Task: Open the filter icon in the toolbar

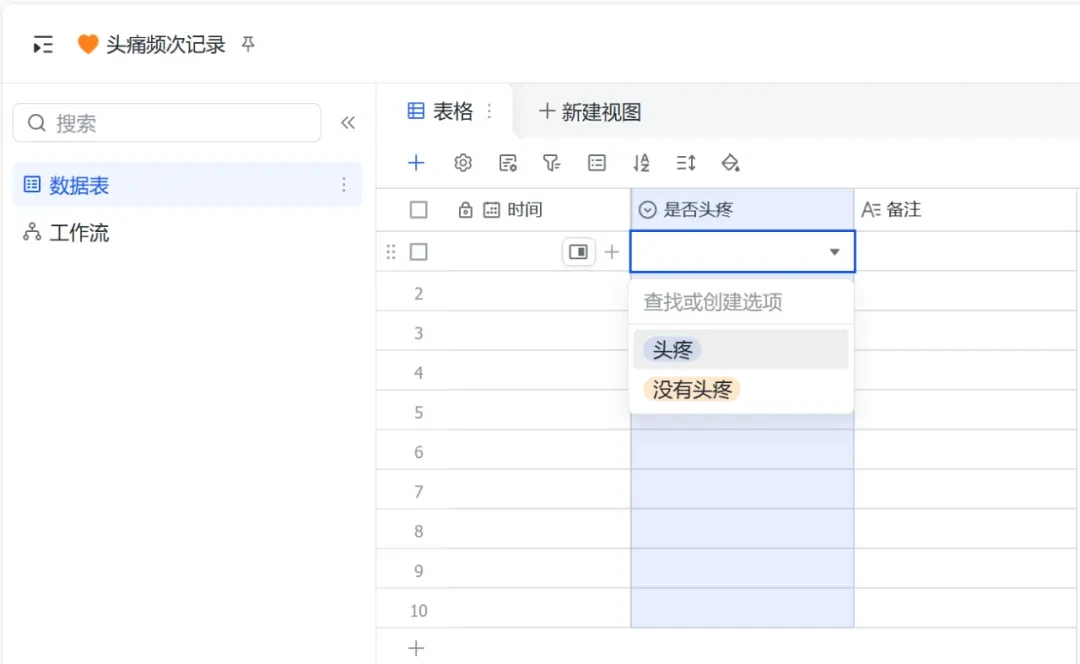Action: (x=552, y=163)
